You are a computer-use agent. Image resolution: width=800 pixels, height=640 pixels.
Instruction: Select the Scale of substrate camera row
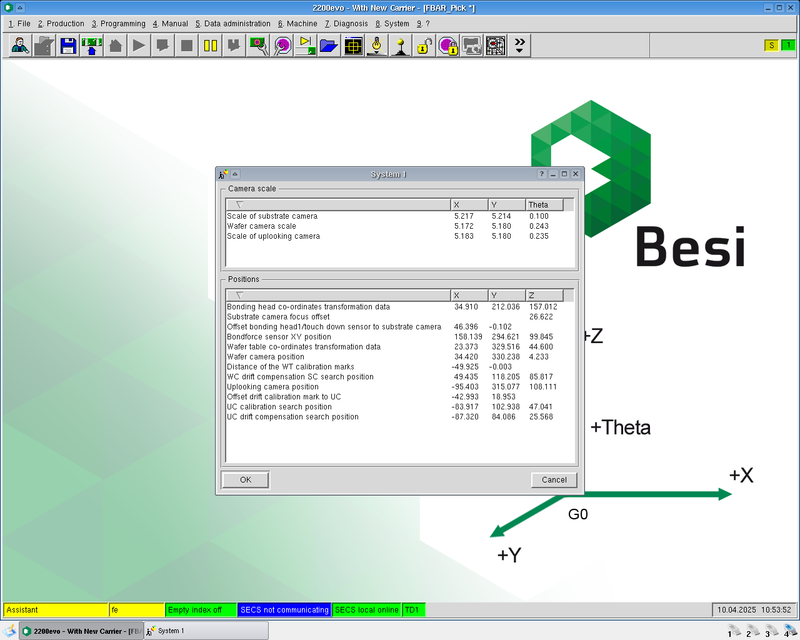[x=399, y=216]
